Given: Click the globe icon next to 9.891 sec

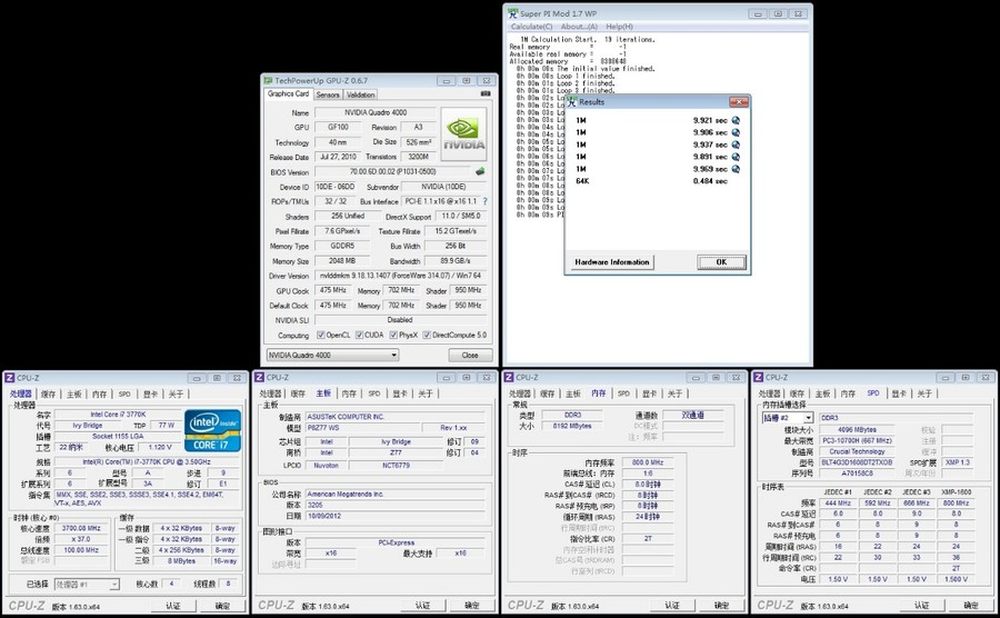Looking at the screenshot, I should tap(735, 157).
